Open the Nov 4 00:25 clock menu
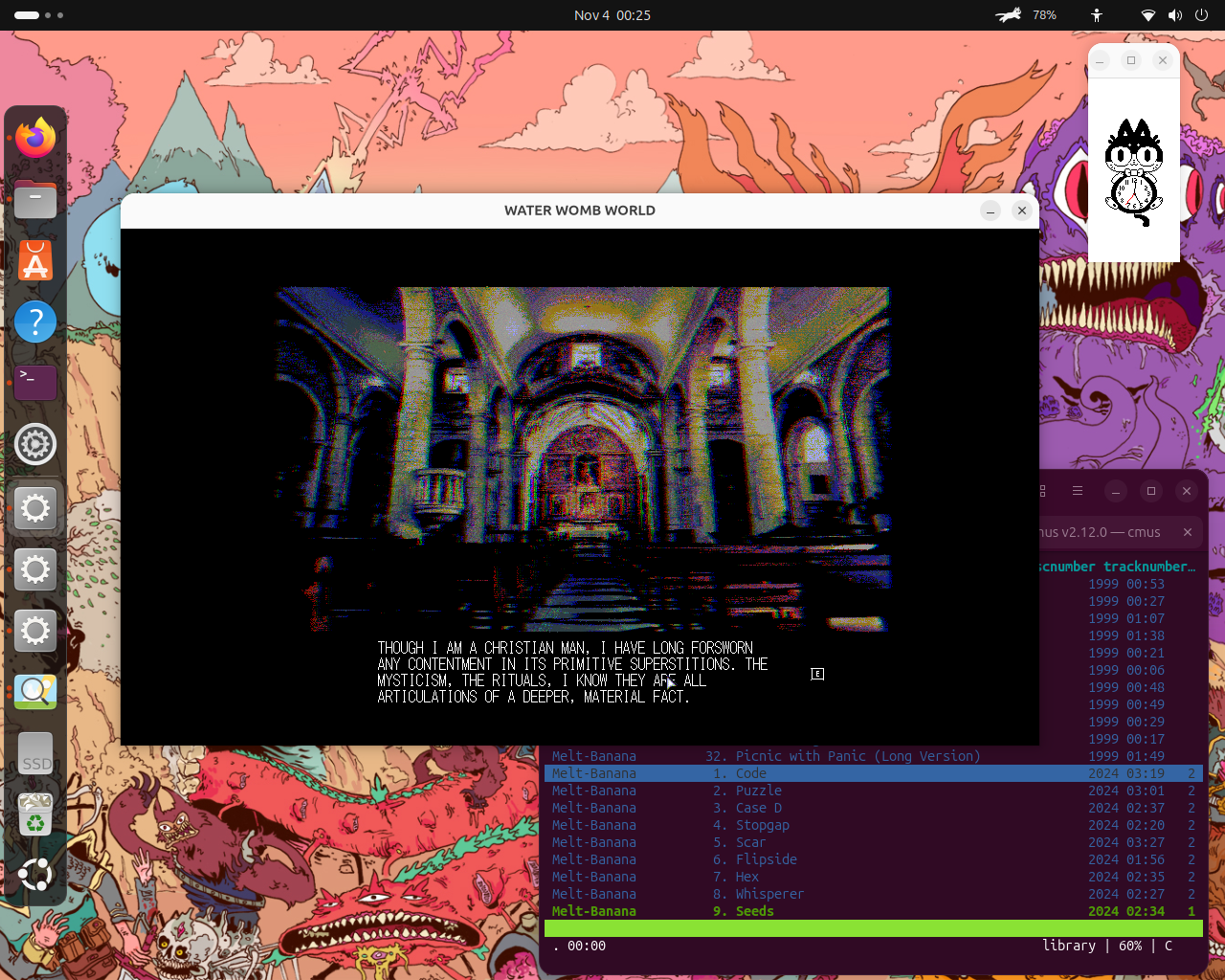The height and width of the screenshot is (980, 1225). [612, 15]
